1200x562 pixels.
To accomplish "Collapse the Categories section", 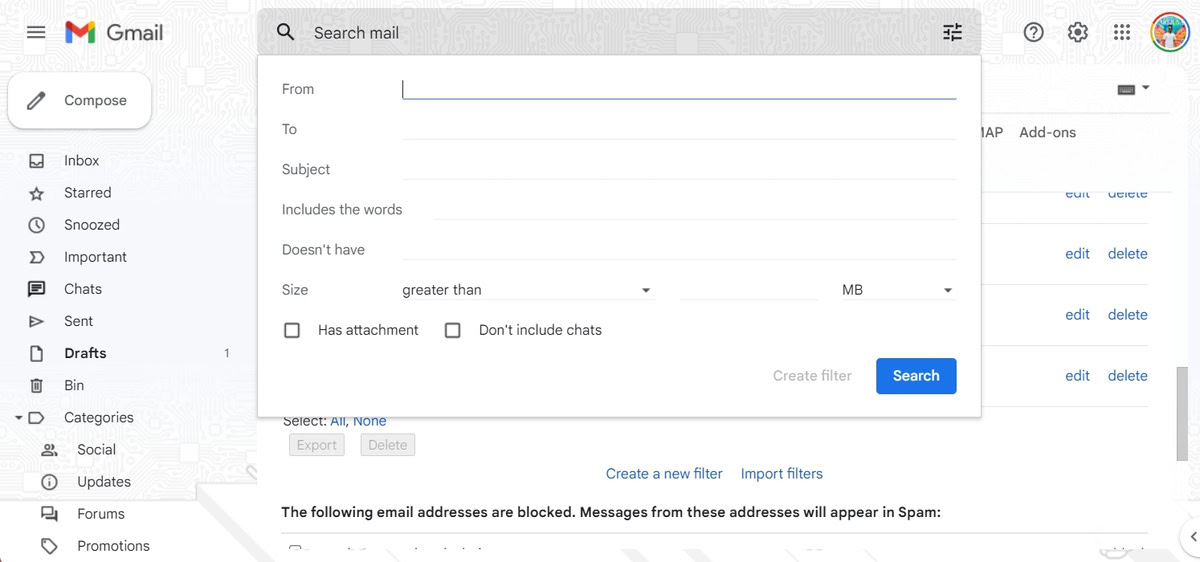I will (18, 418).
